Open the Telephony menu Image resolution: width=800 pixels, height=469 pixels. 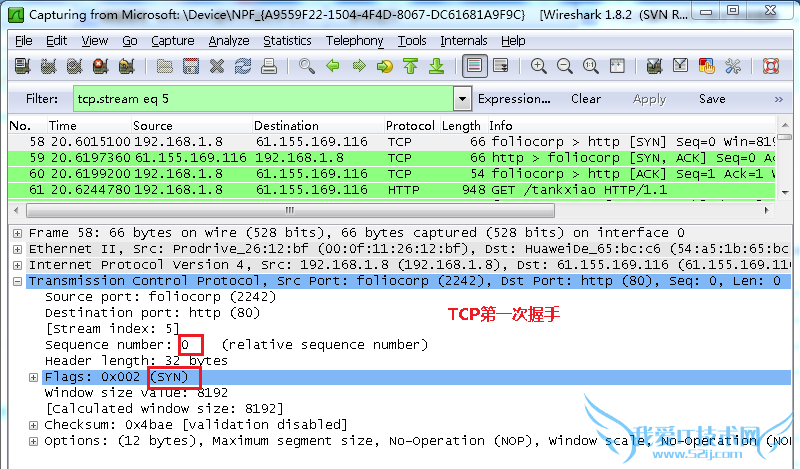coord(355,40)
